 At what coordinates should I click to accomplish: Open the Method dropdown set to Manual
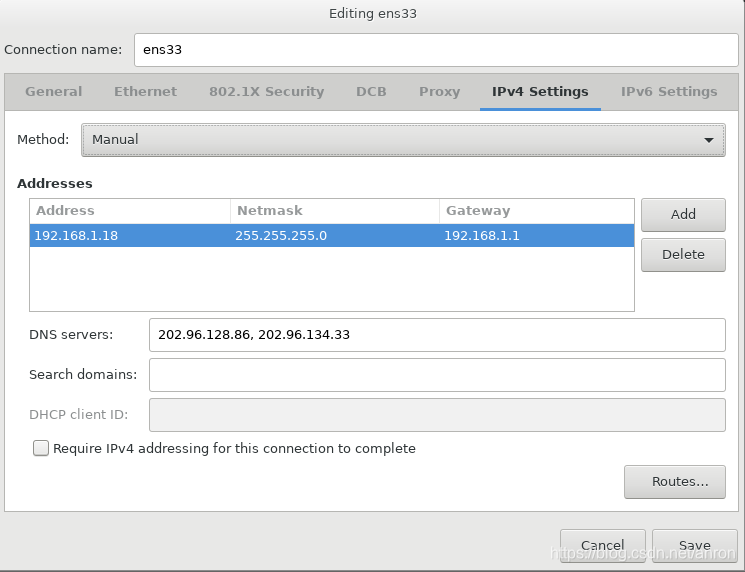coord(403,140)
